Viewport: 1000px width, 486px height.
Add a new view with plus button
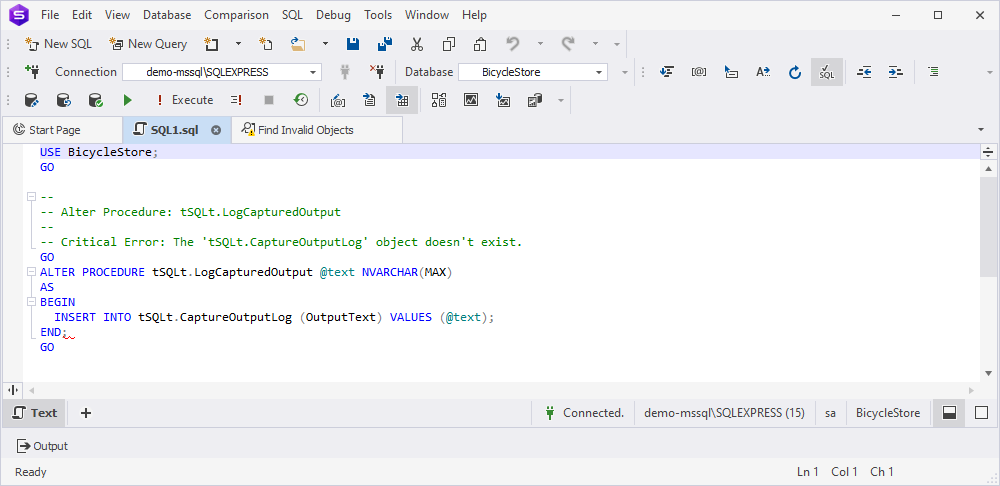86,413
